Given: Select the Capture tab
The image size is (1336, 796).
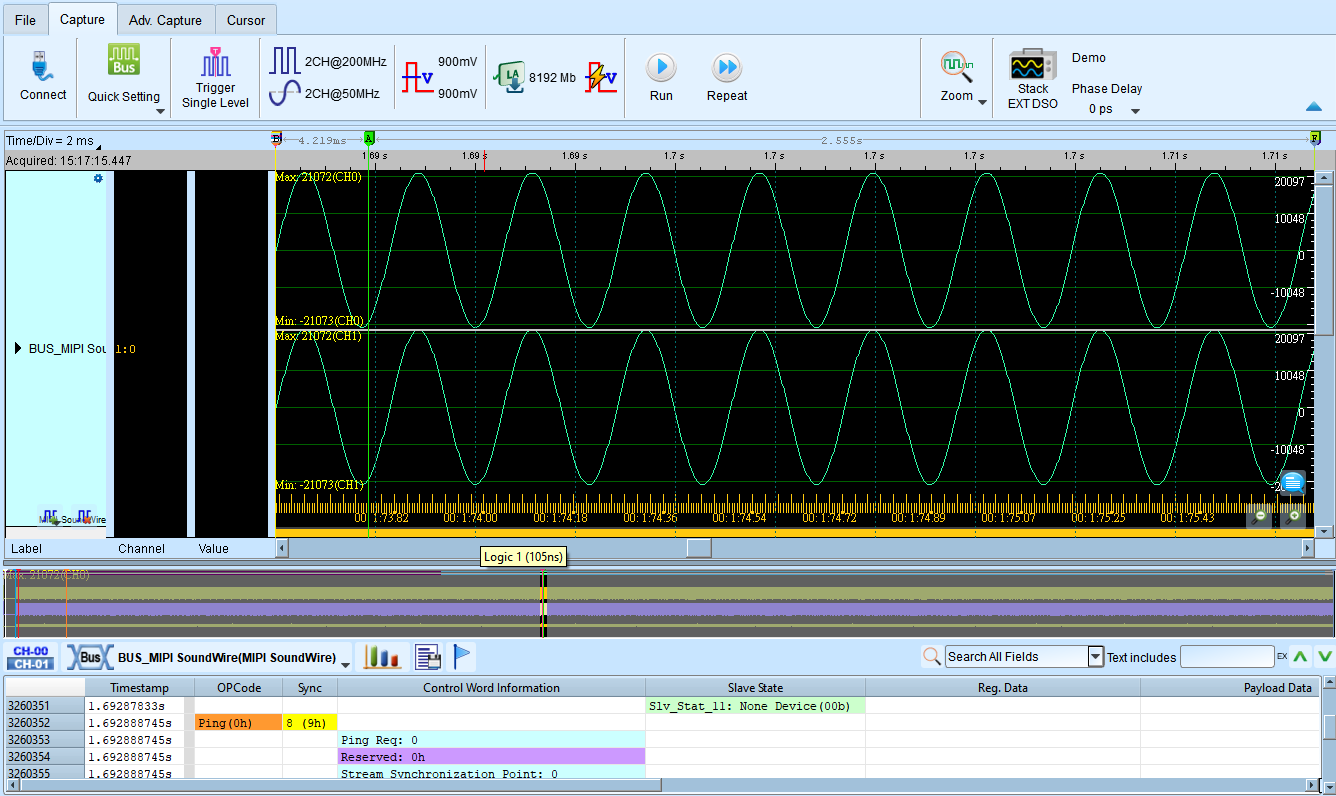Looking at the screenshot, I should tap(82, 19).
